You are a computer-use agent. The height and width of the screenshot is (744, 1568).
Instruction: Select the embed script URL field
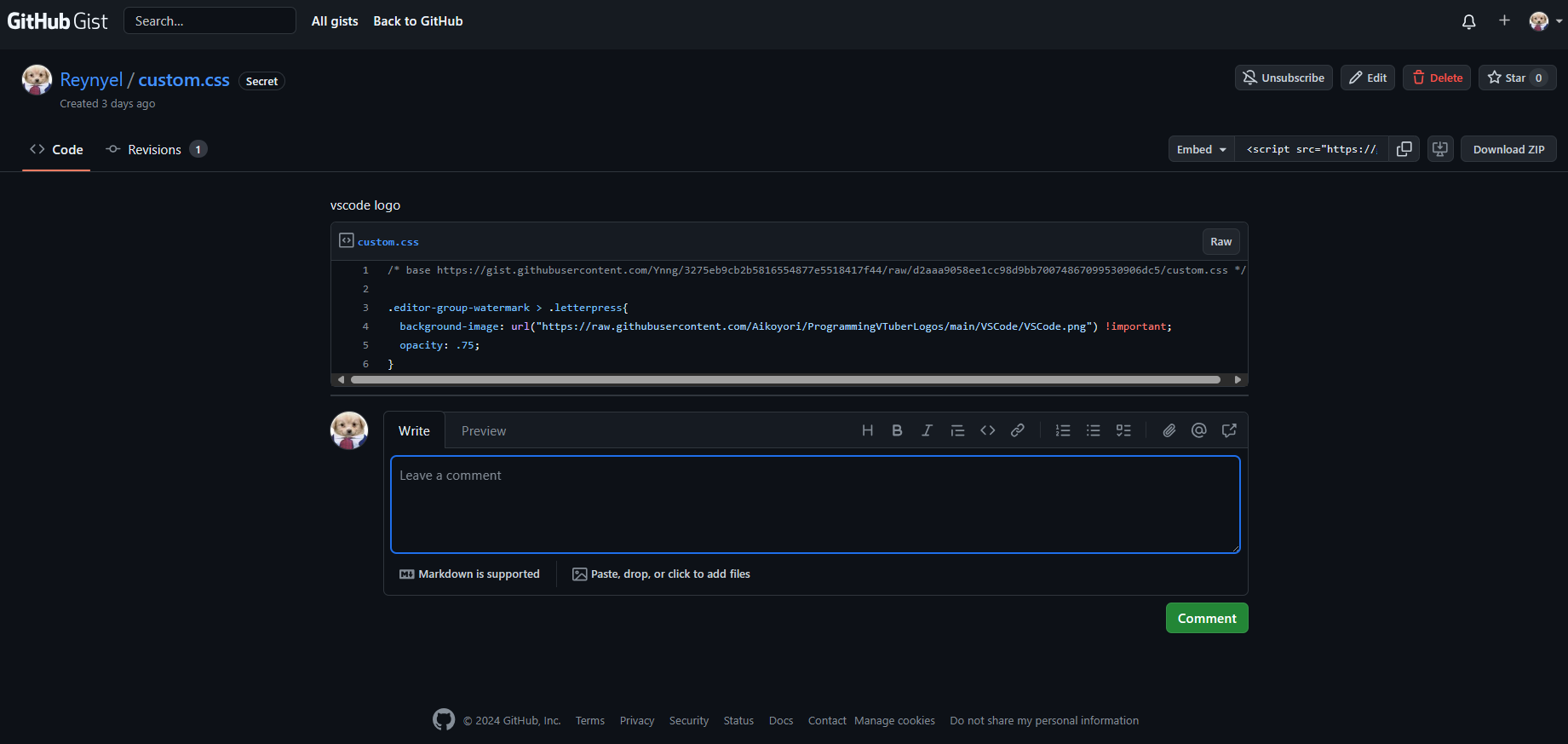[1312, 149]
